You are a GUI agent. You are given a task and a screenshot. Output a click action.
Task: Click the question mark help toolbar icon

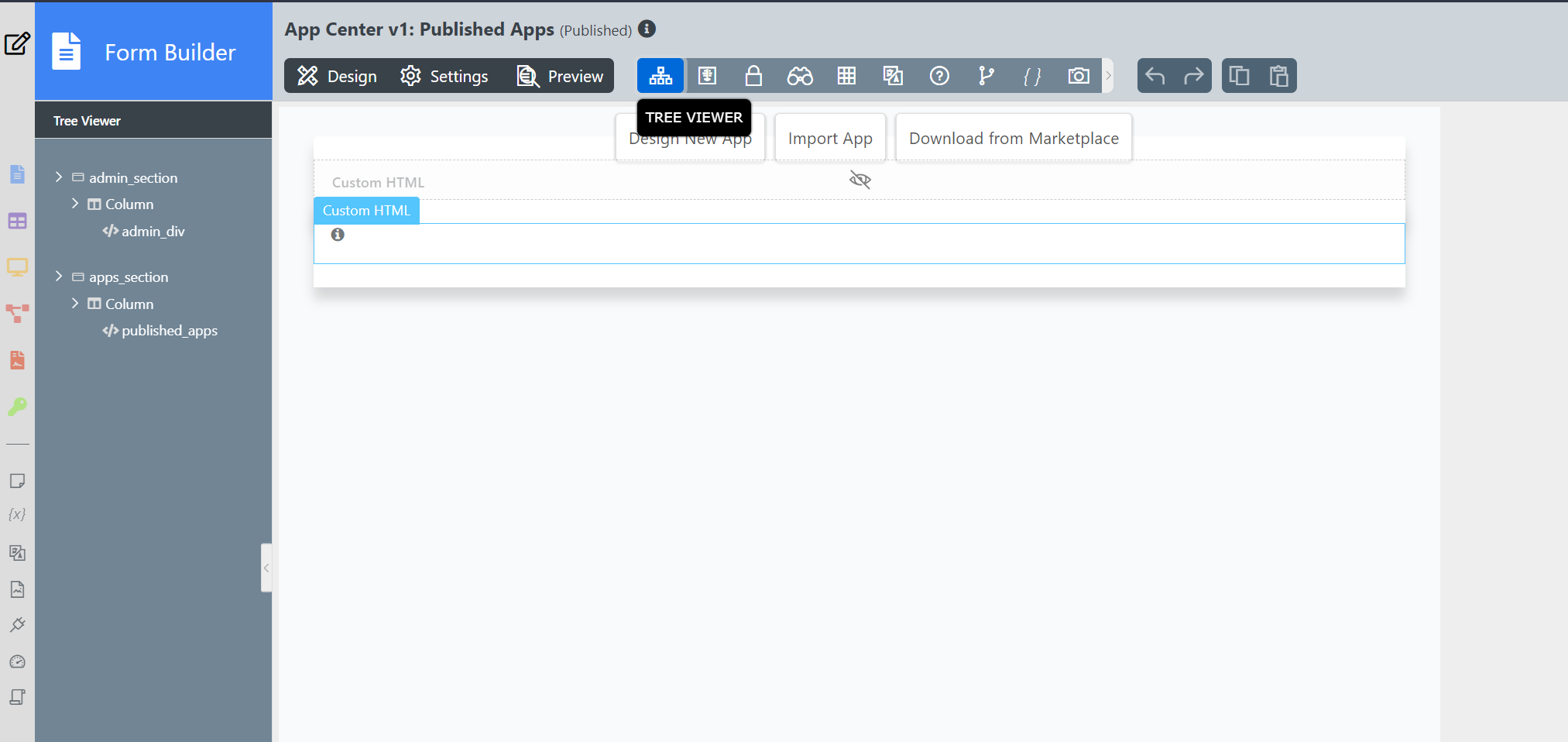click(939, 76)
